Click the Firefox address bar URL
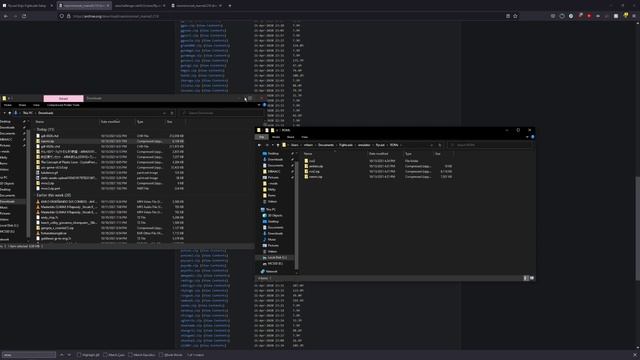 tap(116, 16)
